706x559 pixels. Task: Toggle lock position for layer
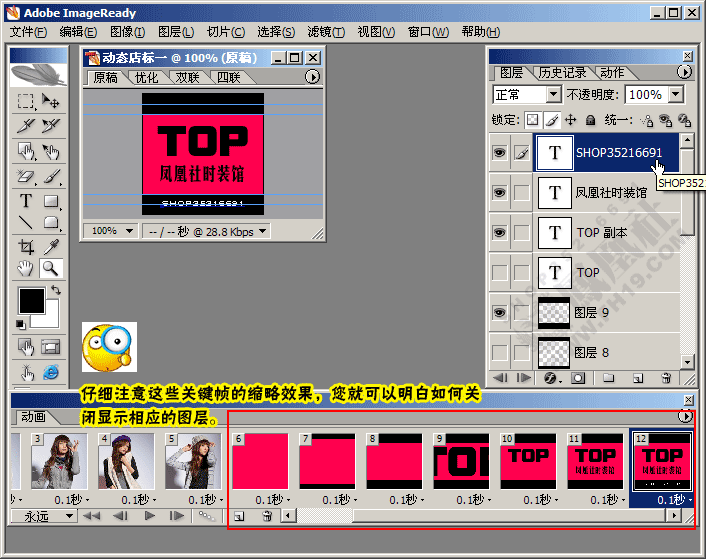click(x=570, y=120)
